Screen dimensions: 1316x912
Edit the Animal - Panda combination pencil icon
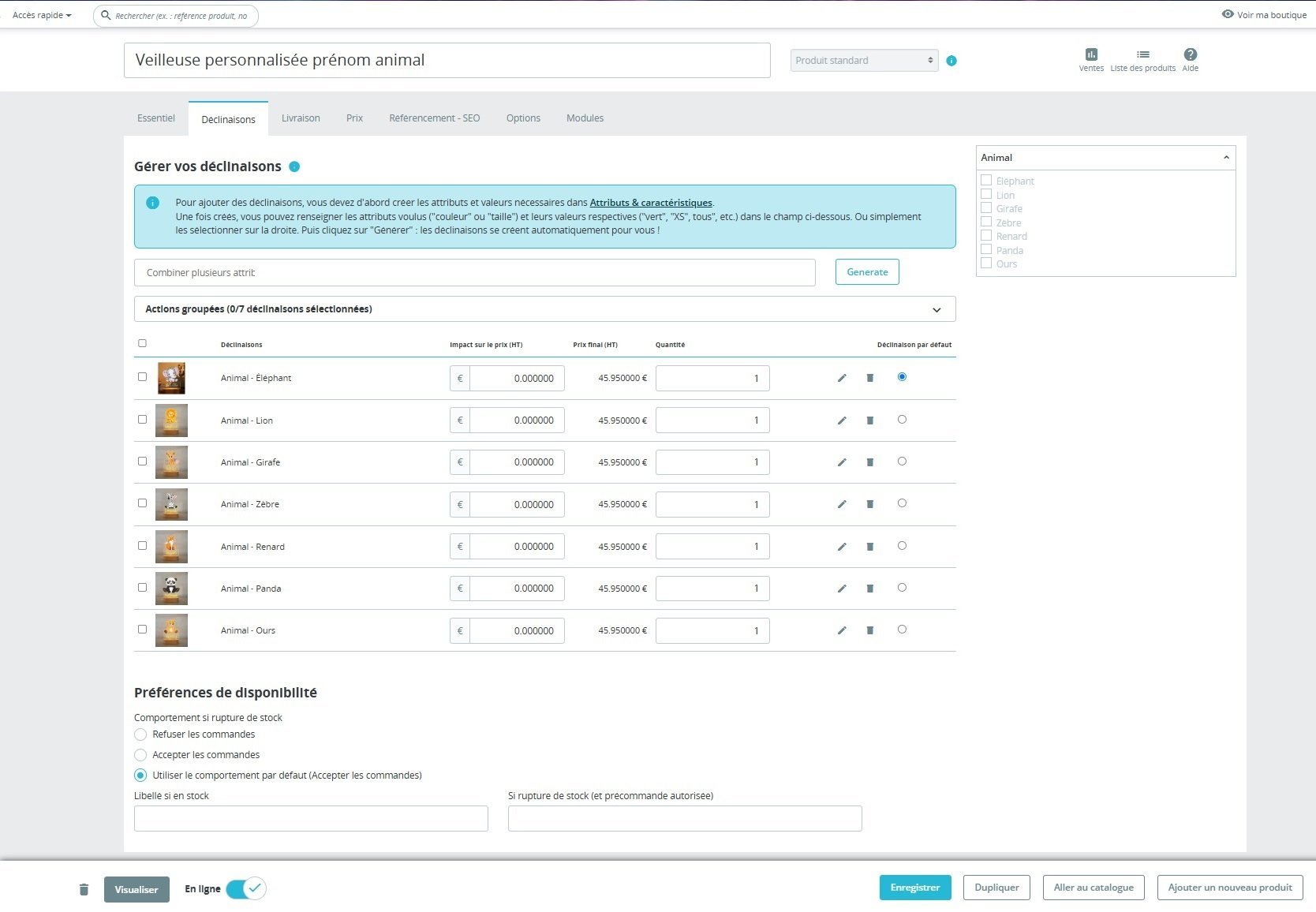842,589
